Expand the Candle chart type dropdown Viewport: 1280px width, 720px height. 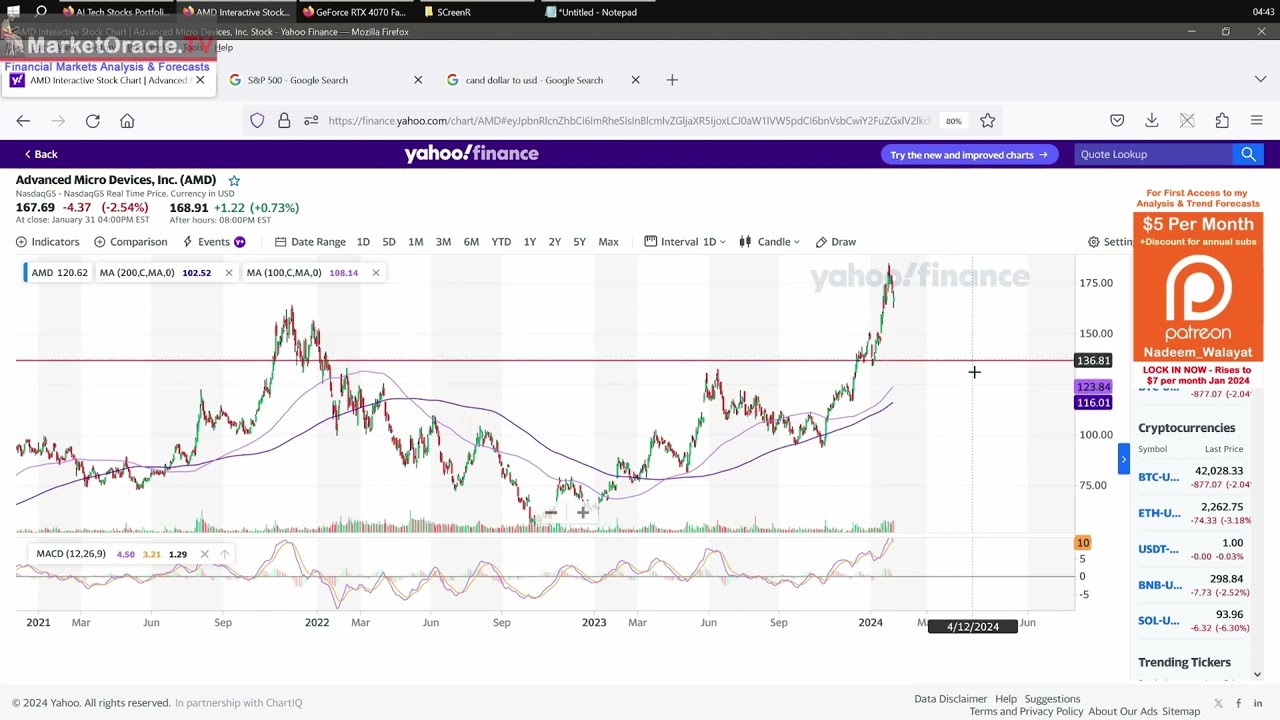tap(769, 242)
